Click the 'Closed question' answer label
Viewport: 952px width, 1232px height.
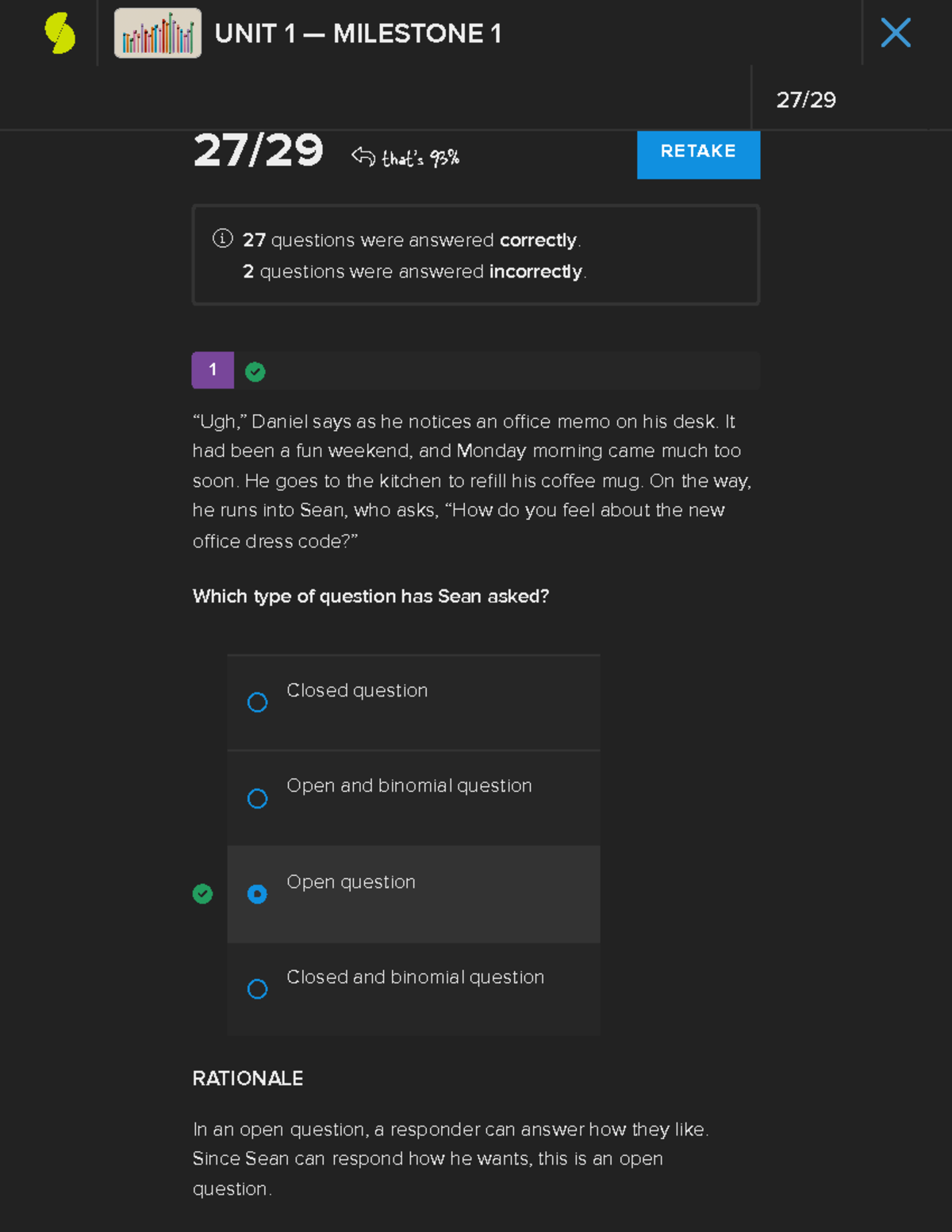tap(357, 691)
